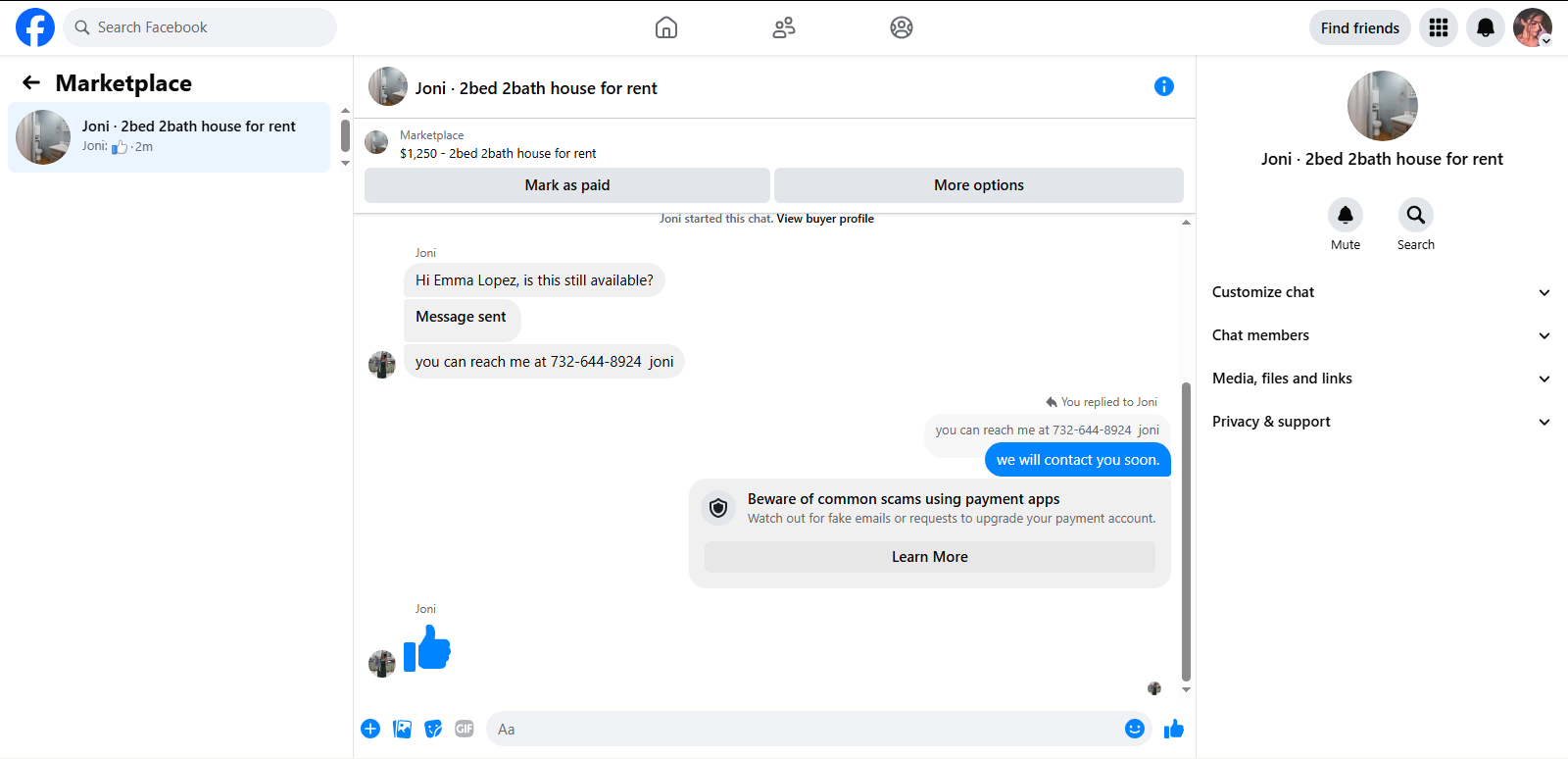Click the quoted reply above 'we will contact you soon.'
The height and width of the screenshot is (759, 1568).
point(1048,430)
